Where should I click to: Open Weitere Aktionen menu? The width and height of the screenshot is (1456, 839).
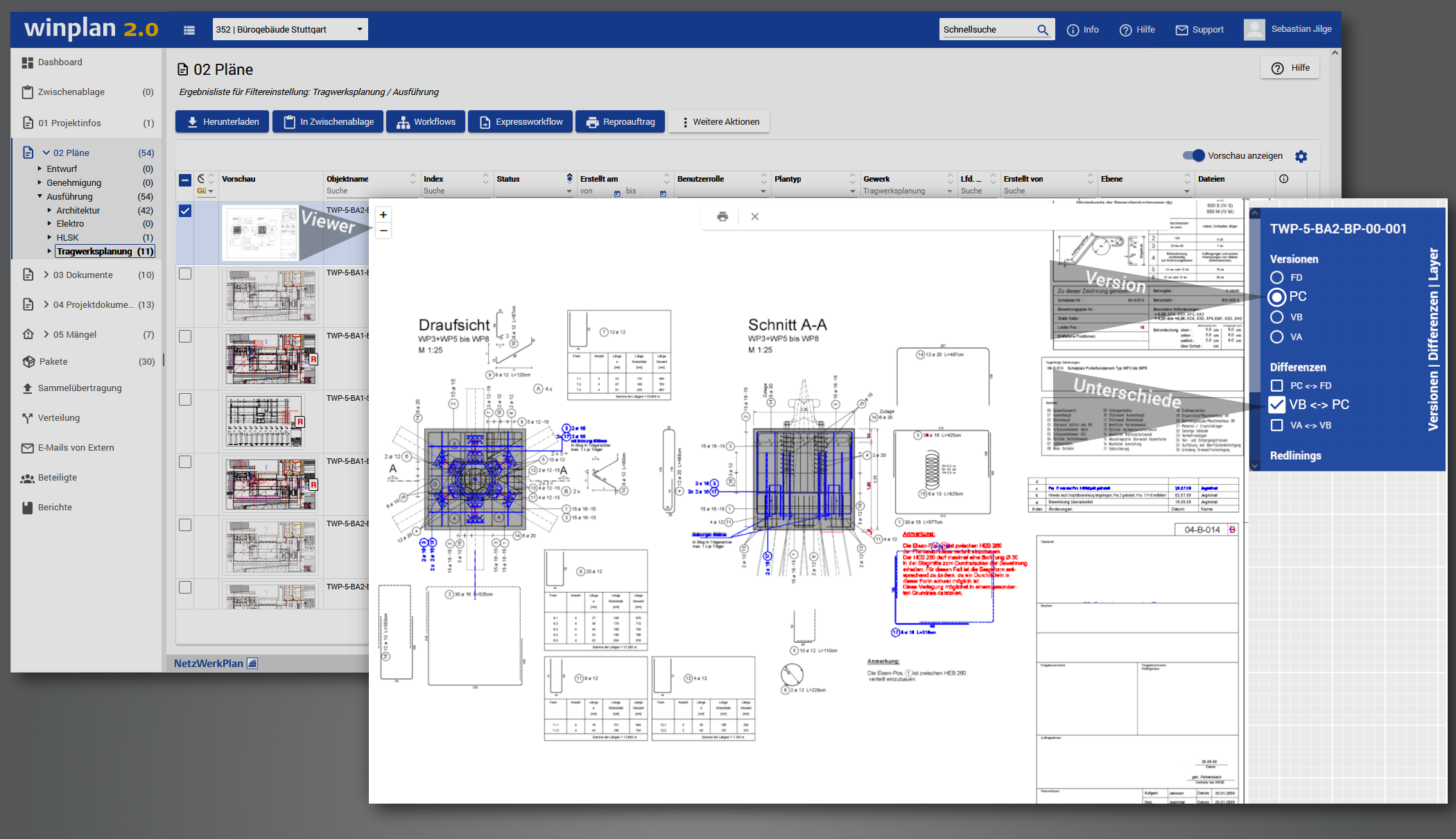pos(719,121)
